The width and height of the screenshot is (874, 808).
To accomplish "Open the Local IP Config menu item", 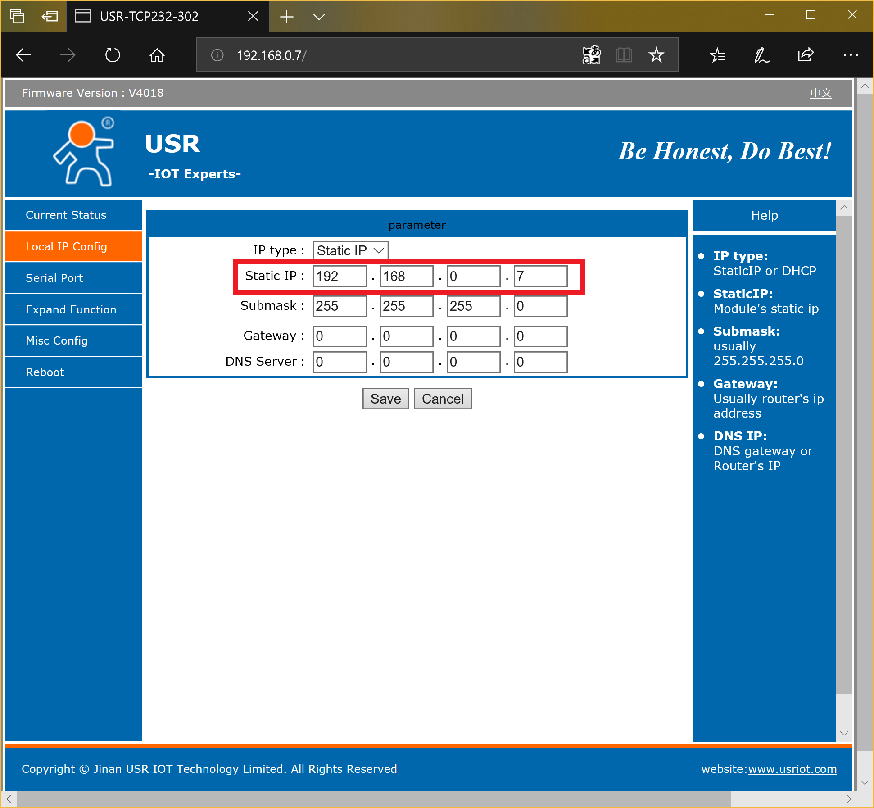I will (74, 246).
